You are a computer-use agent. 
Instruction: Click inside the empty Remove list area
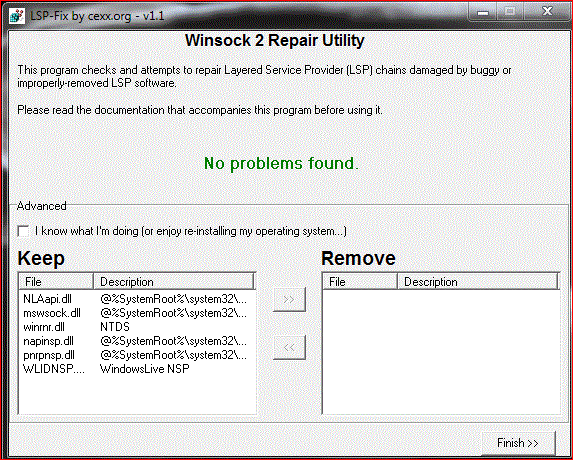pyautogui.click(x=441, y=352)
